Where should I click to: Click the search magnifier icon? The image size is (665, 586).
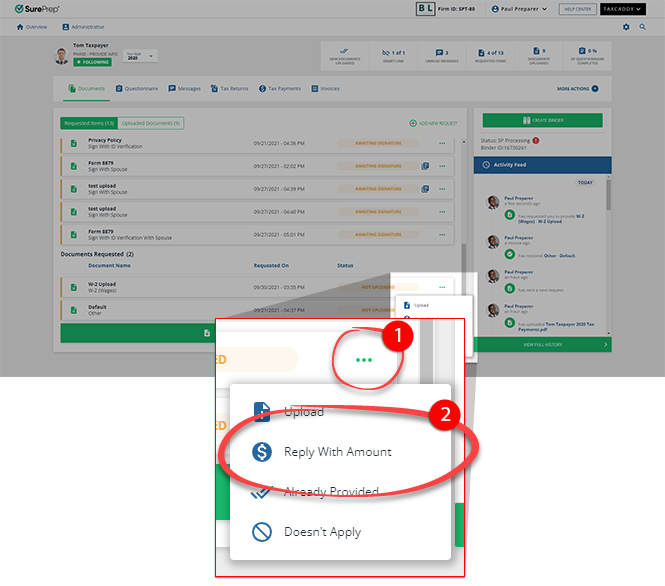(x=642, y=27)
